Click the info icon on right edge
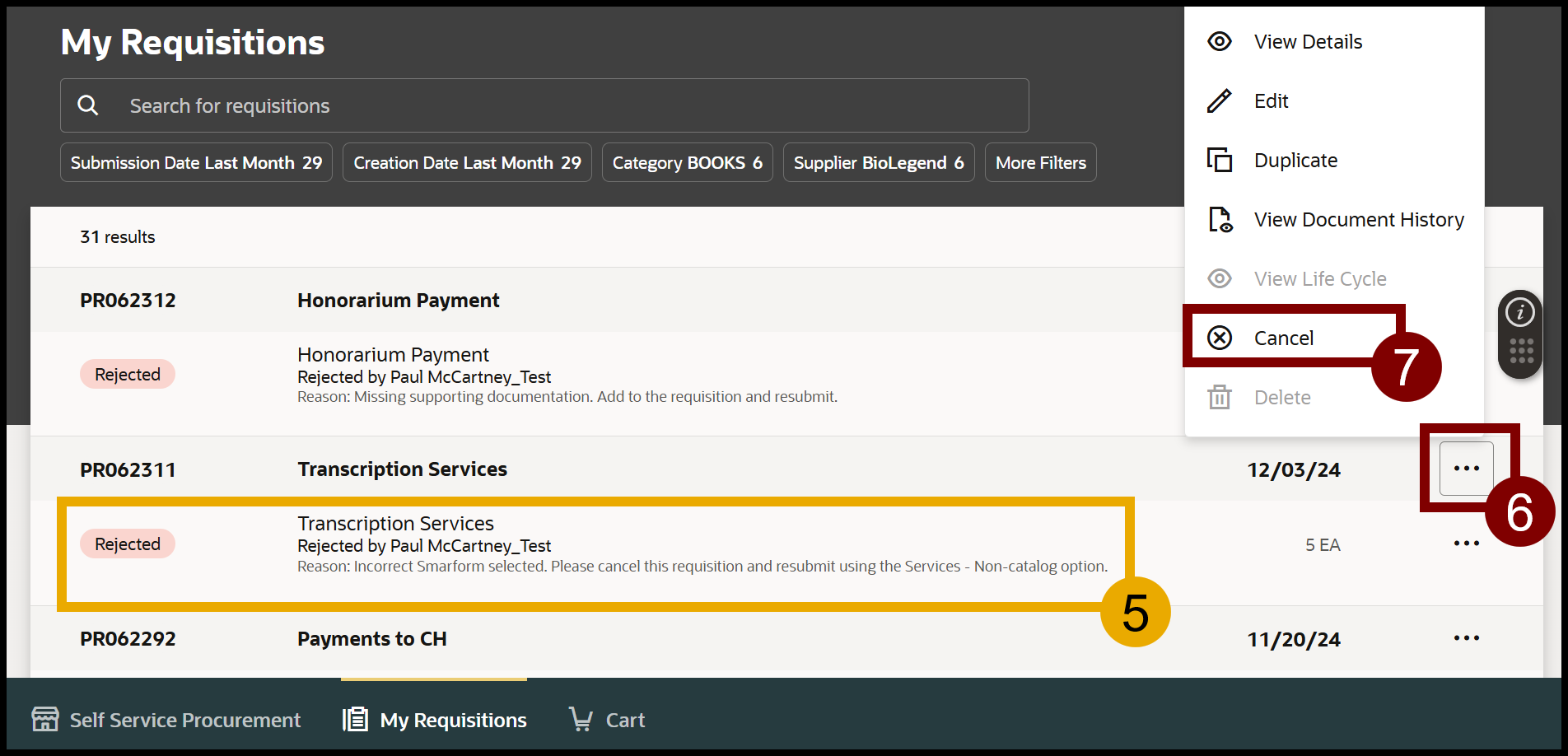The height and width of the screenshot is (756, 1568). 1519,312
